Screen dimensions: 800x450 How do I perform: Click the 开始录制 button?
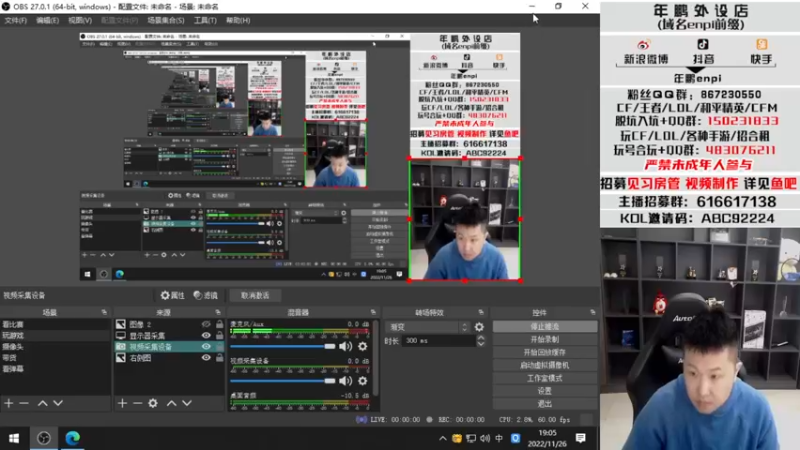tap(544, 339)
